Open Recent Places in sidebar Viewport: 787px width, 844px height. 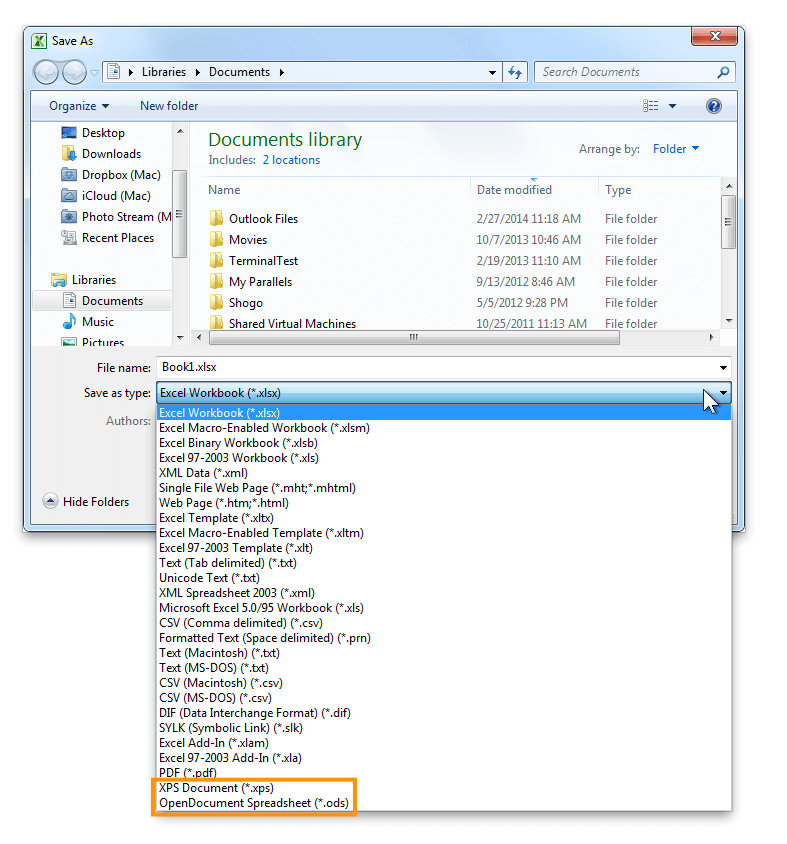coord(108,238)
